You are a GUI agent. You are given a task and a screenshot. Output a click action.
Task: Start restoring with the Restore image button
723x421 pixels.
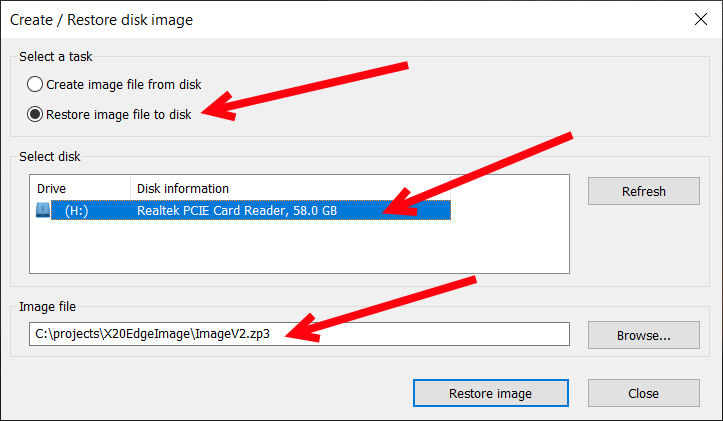pyautogui.click(x=490, y=393)
